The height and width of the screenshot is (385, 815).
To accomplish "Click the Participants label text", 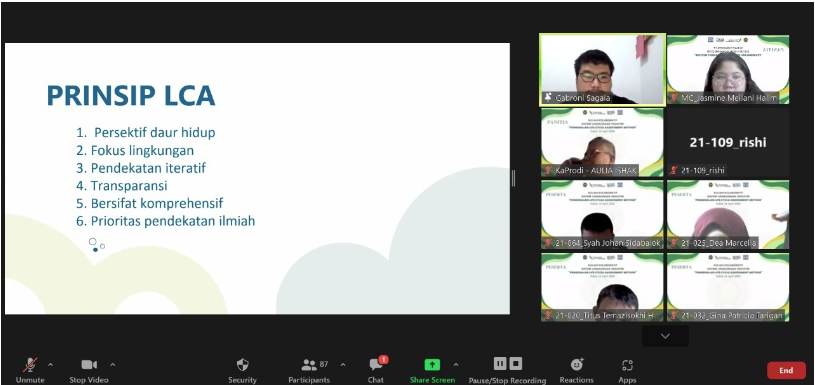I will click(x=309, y=380).
